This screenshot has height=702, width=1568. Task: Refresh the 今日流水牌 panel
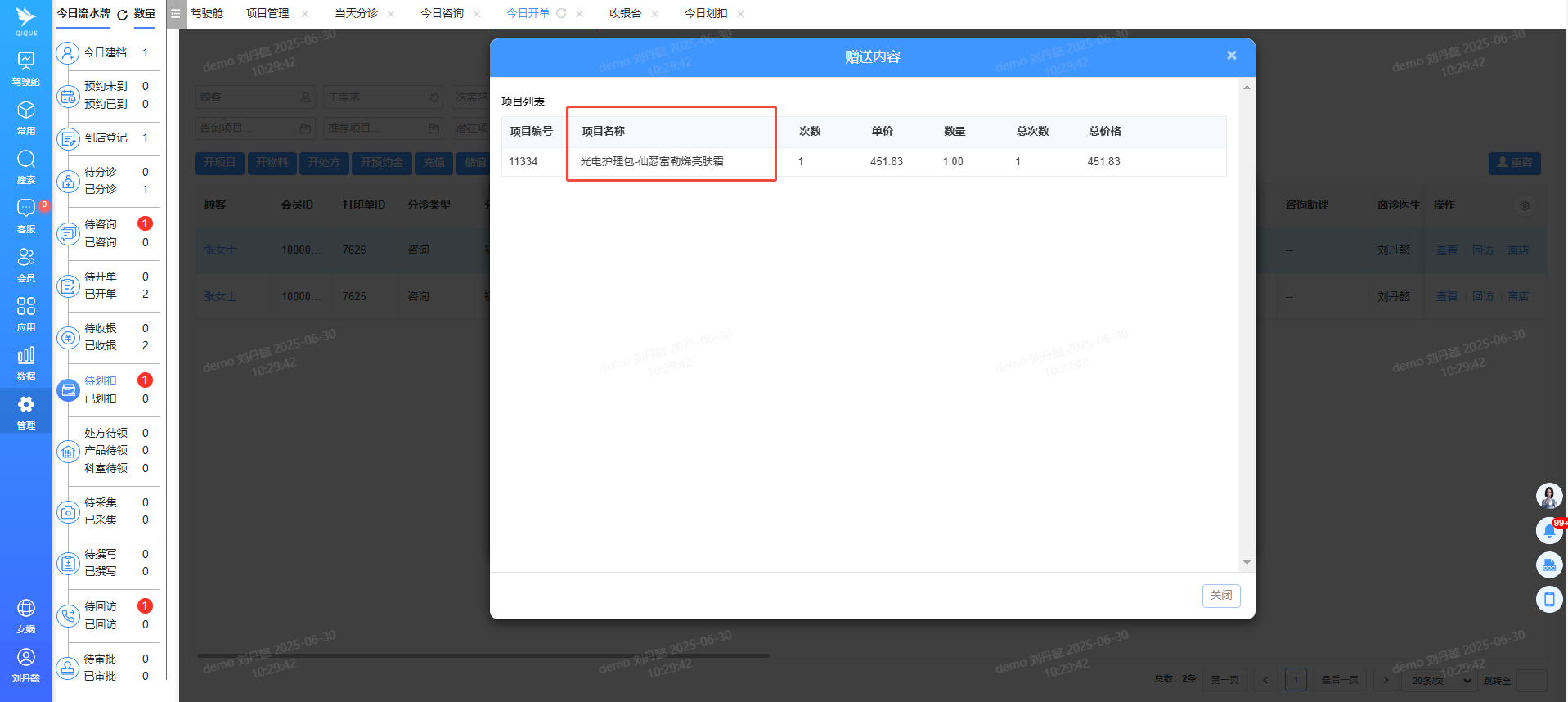tap(123, 15)
